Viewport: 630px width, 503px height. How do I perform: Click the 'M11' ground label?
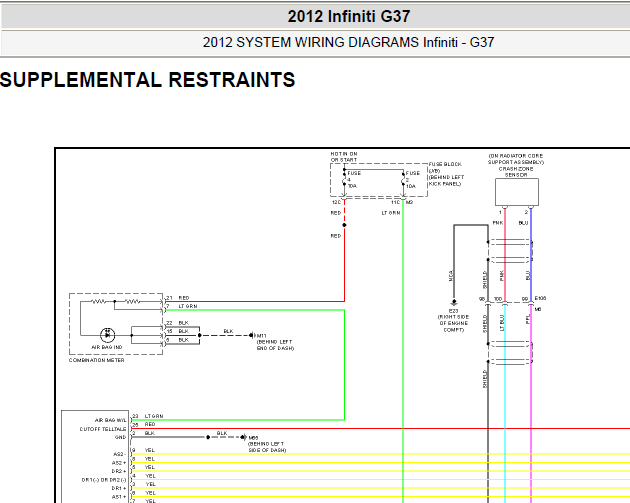[261, 335]
